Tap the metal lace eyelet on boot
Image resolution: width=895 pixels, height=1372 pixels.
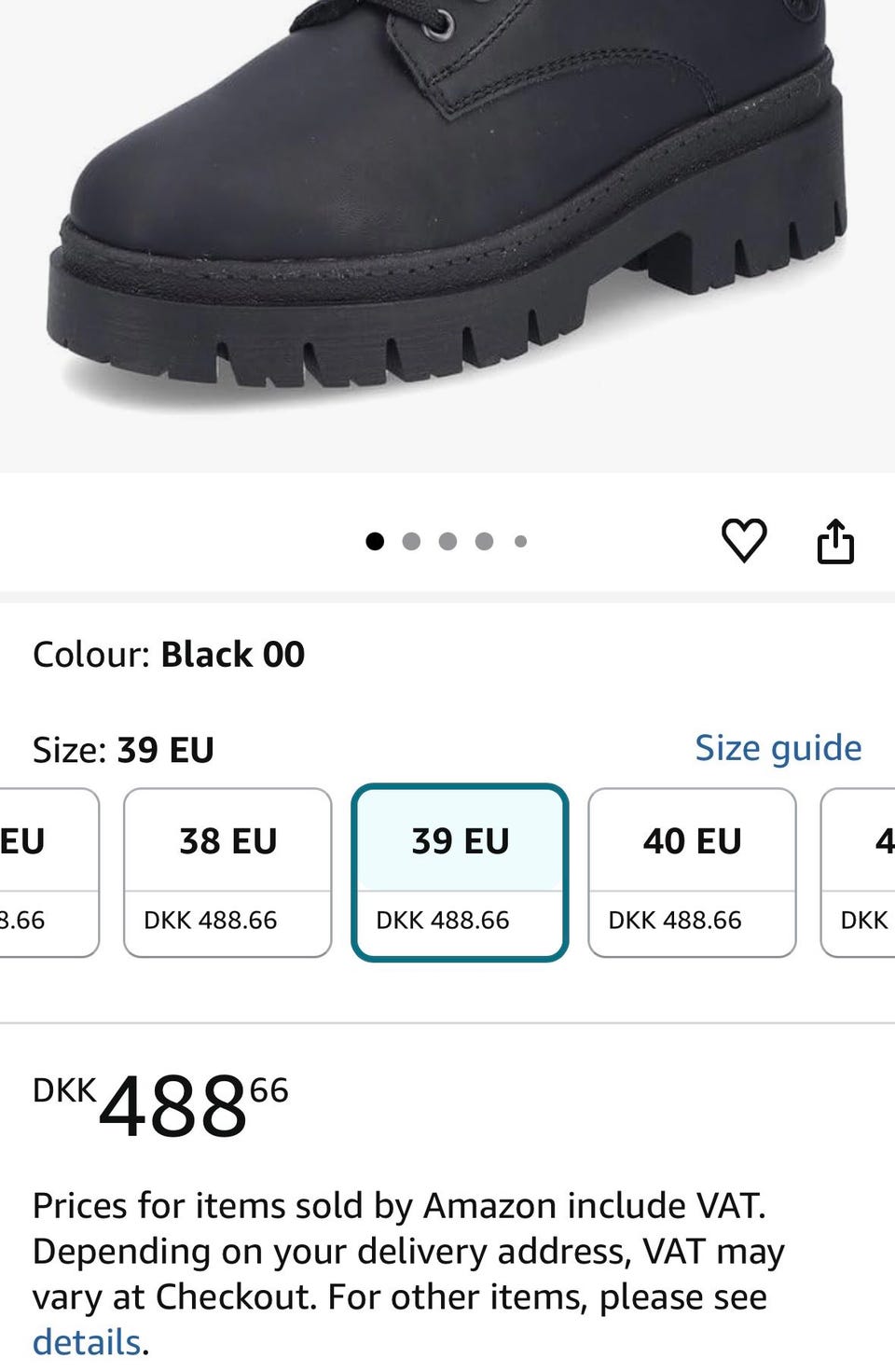[x=438, y=25]
